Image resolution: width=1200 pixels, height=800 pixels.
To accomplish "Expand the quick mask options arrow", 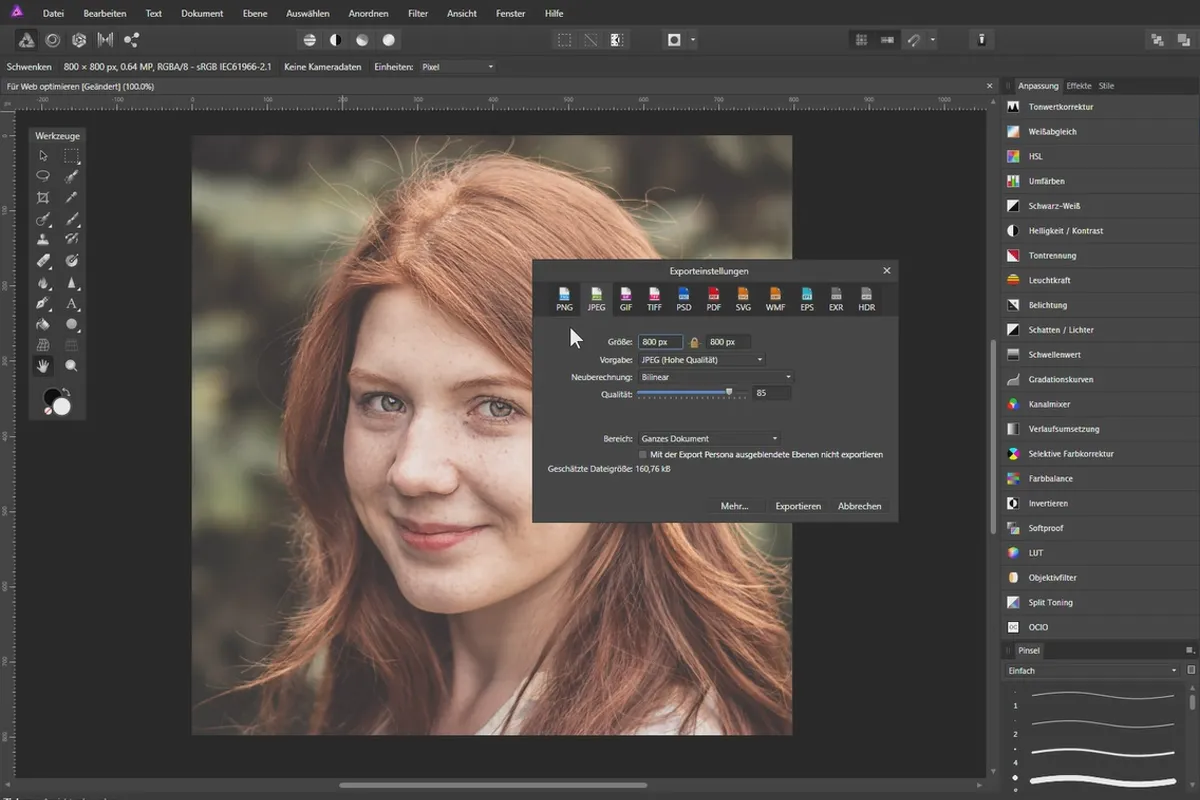I will click(693, 40).
